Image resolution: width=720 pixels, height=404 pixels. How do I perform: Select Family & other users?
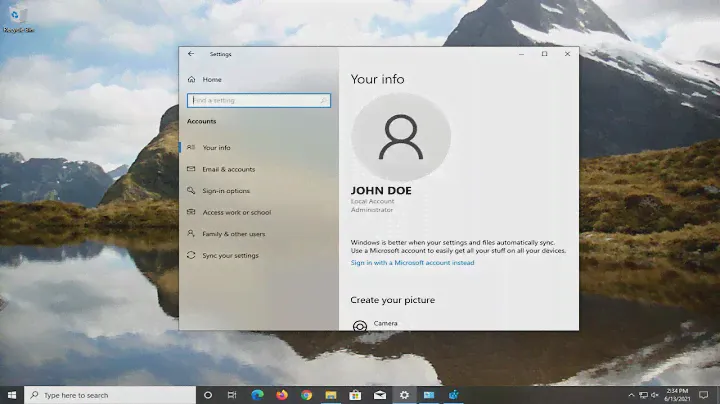[233, 234]
